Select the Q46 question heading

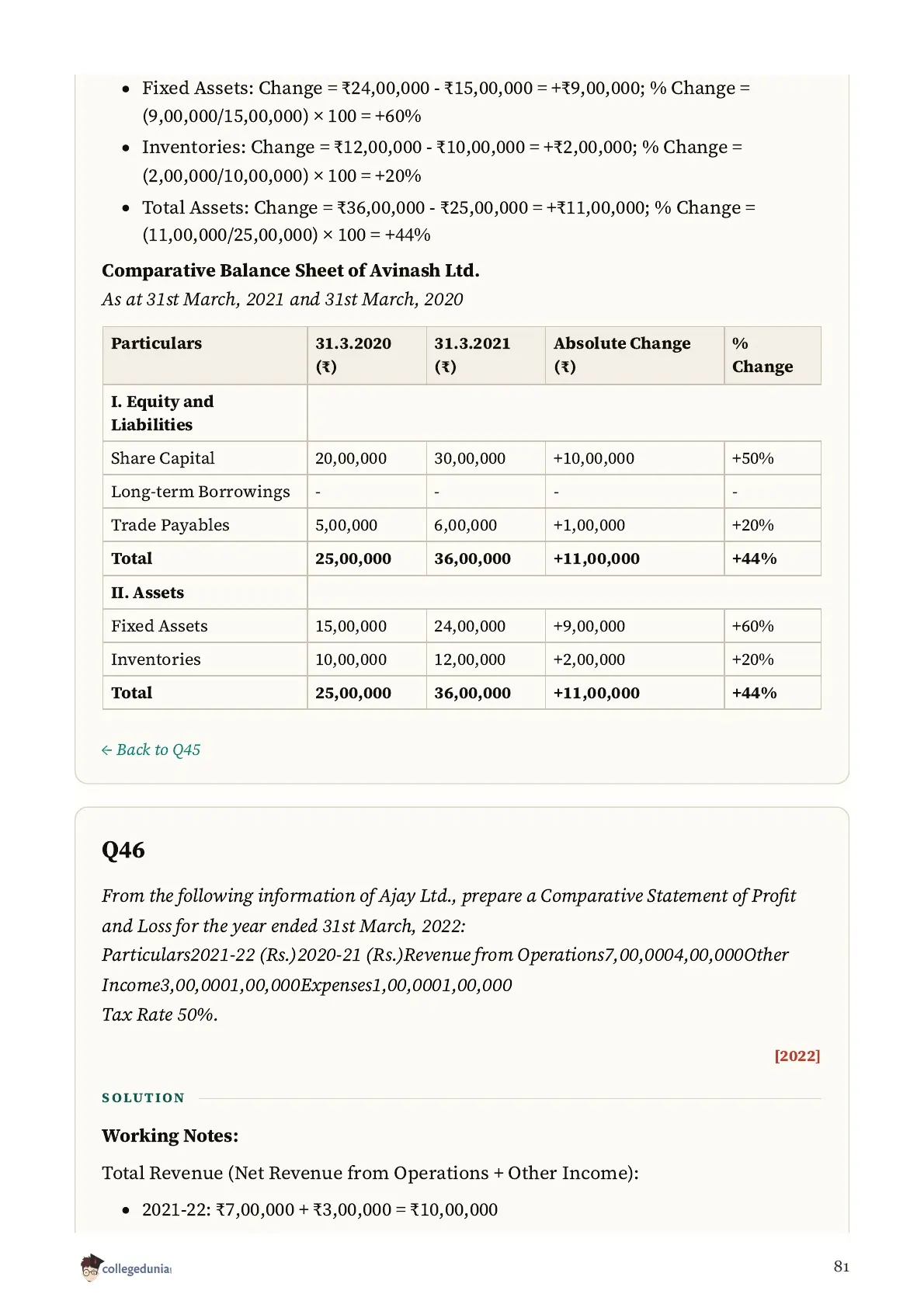(x=123, y=850)
